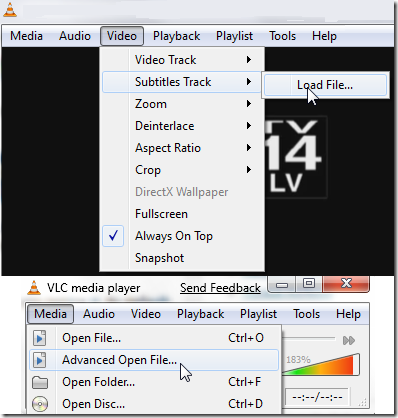Select Load File... in the Subtitles submenu
Screen dimensions: 398x418
(x=325, y=85)
